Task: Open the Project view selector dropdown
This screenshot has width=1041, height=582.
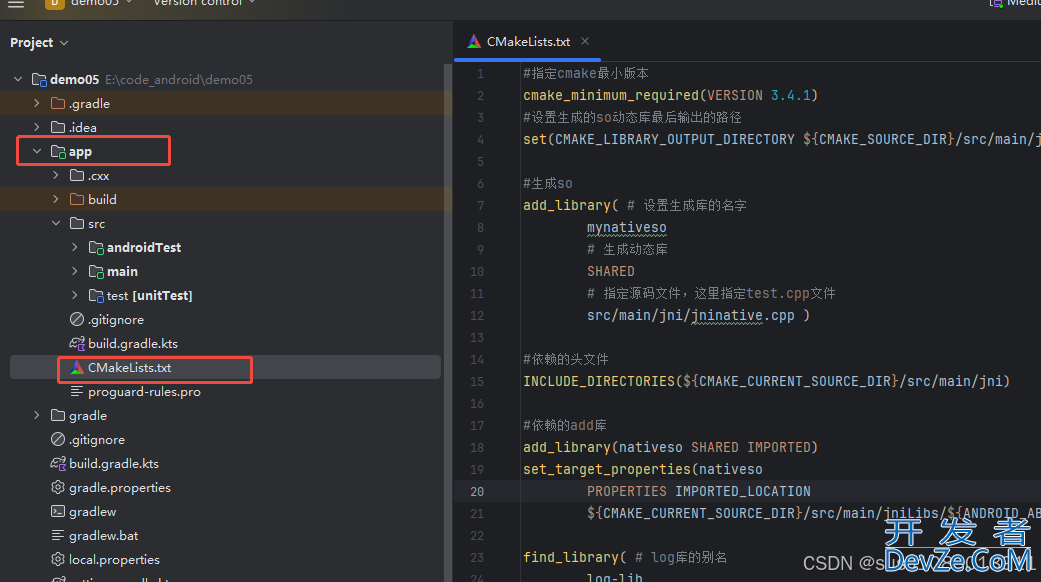Action: (39, 42)
